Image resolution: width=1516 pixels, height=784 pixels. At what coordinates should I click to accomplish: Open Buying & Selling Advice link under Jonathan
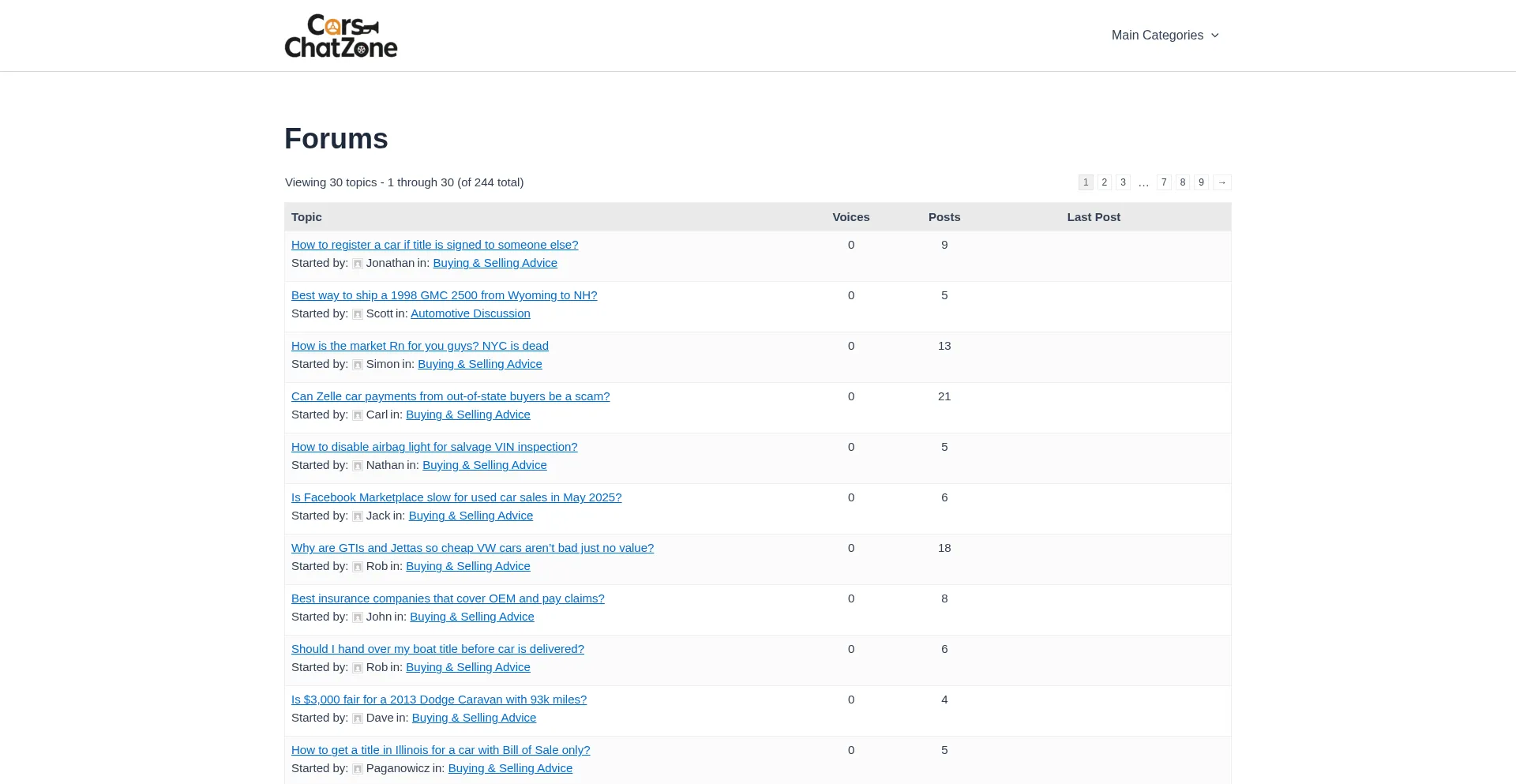click(x=494, y=263)
